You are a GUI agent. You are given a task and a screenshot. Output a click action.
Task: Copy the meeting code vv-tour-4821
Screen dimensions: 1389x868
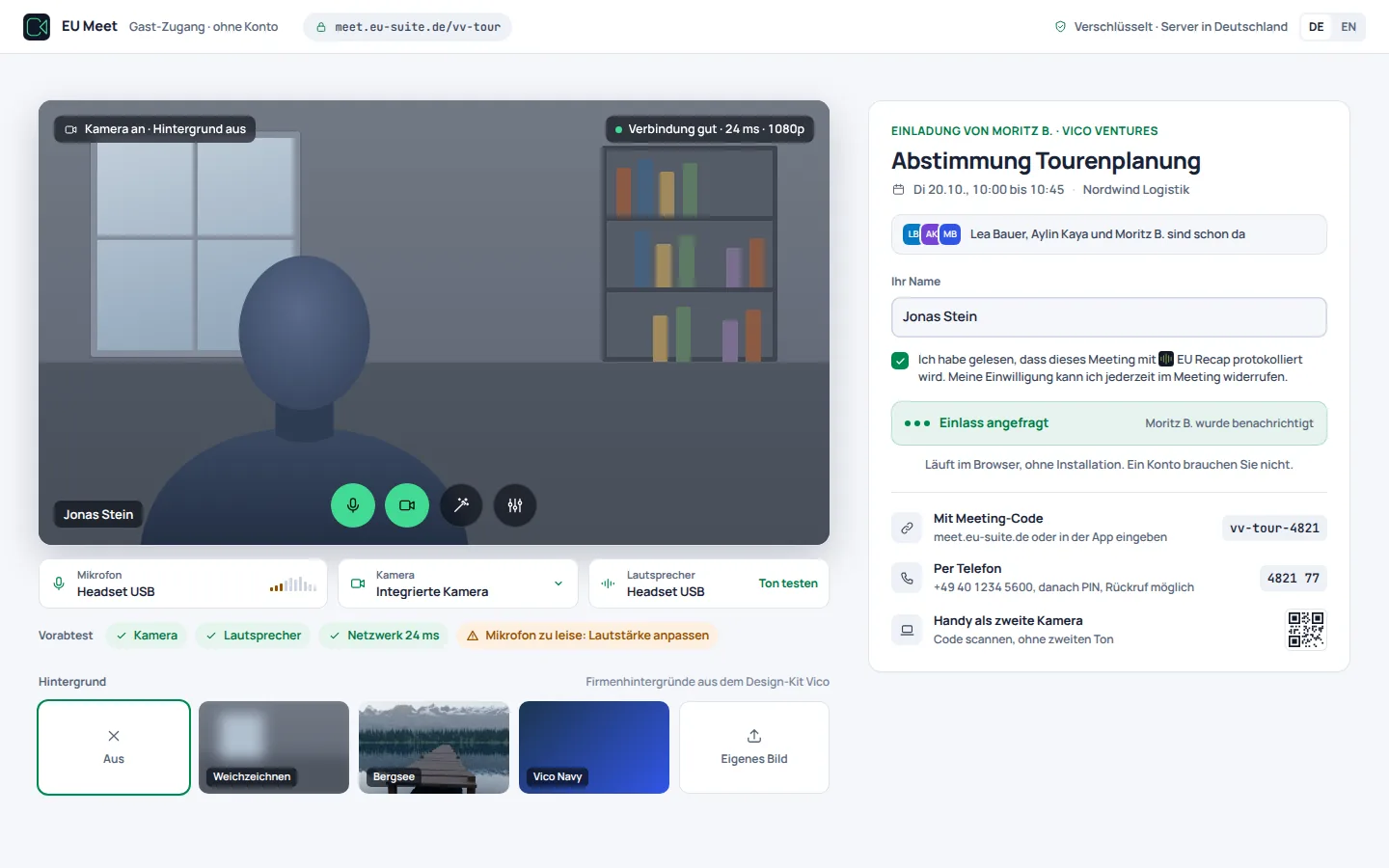coord(1274,529)
